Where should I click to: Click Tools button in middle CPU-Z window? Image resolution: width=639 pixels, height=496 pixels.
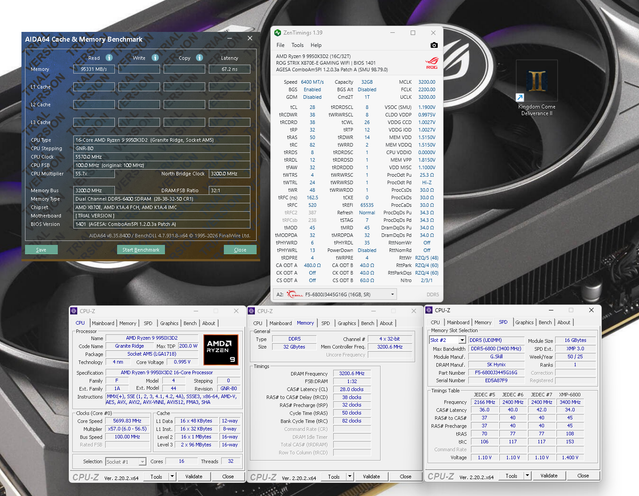click(x=334, y=476)
